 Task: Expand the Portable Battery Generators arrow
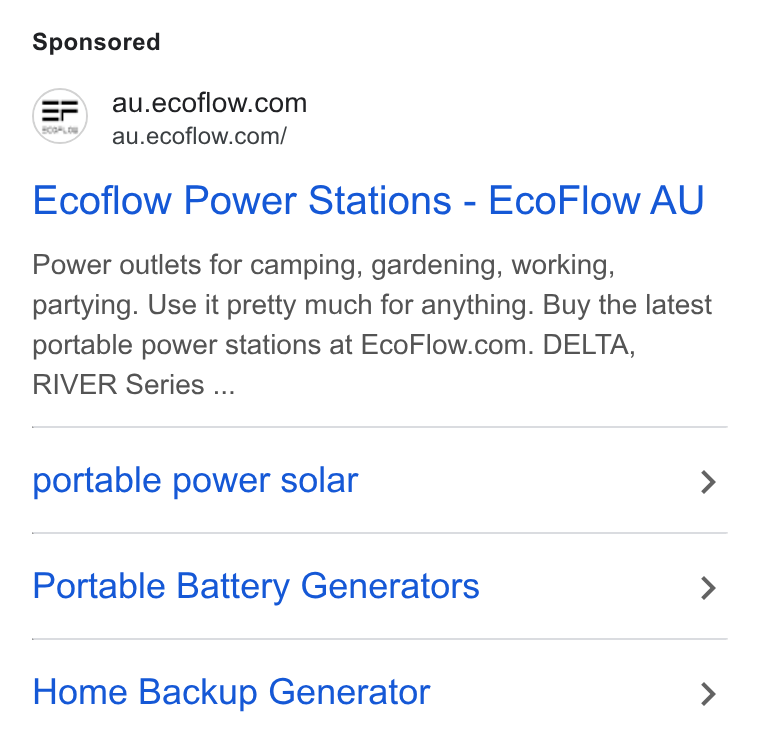click(x=708, y=588)
